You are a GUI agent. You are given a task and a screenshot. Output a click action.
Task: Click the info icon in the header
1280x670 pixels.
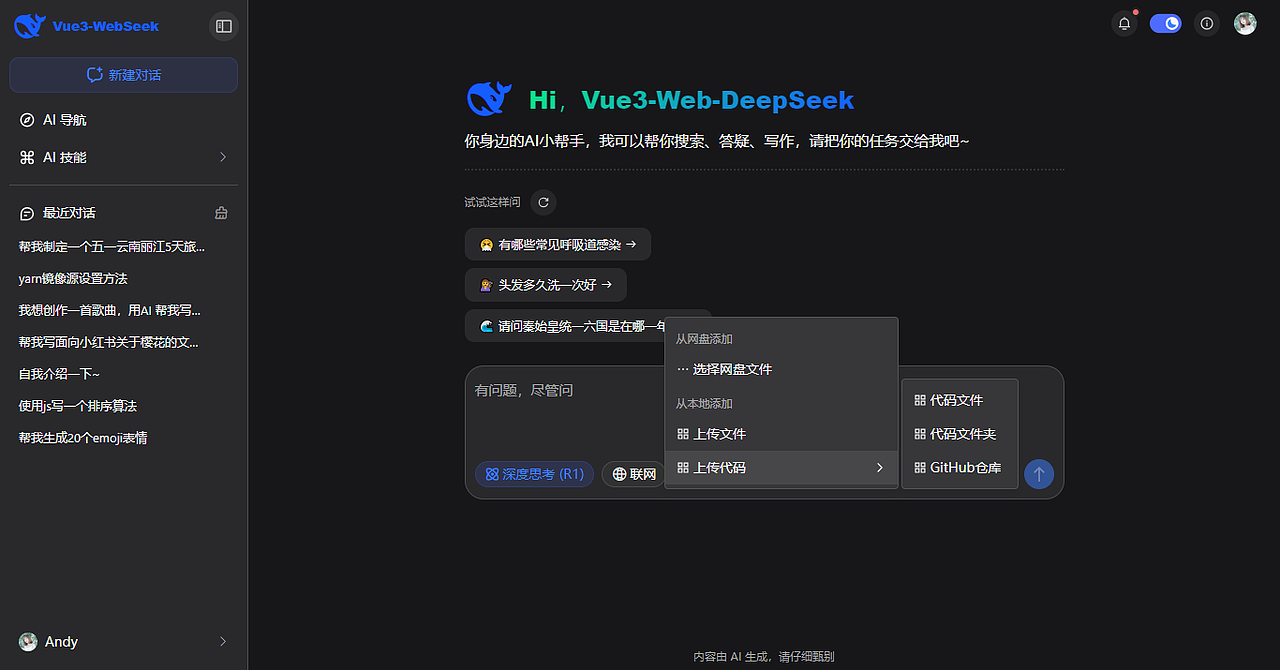point(1206,23)
